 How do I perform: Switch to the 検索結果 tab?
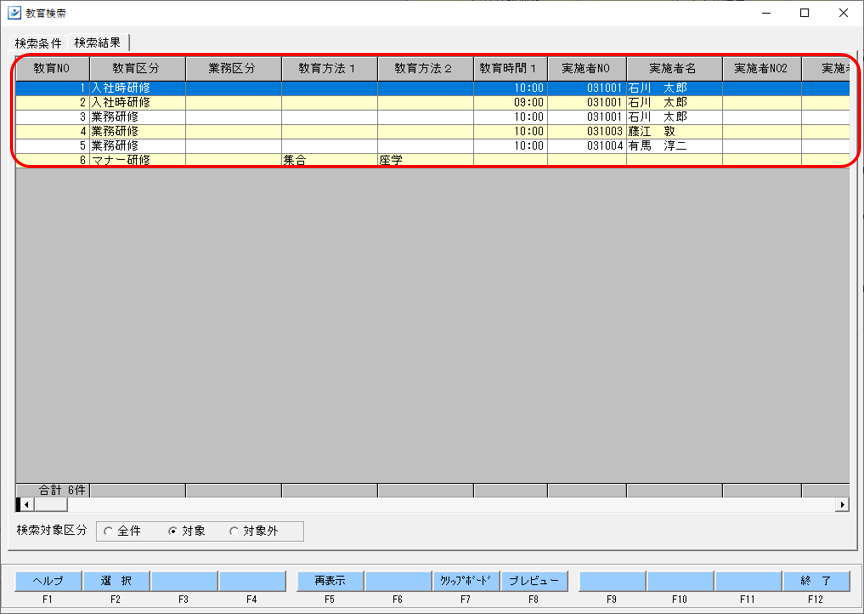tap(98, 42)
